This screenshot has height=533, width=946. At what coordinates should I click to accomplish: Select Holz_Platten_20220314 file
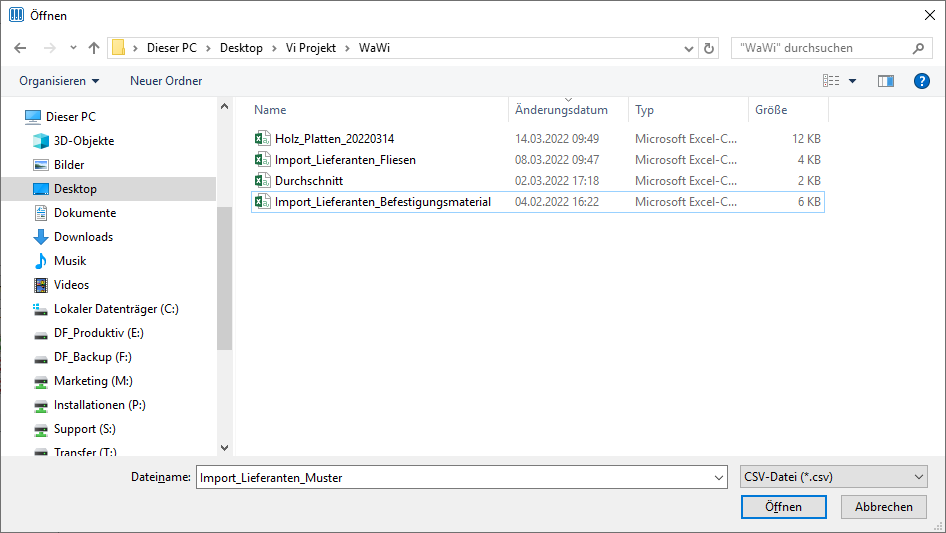[x=334, y=139]
